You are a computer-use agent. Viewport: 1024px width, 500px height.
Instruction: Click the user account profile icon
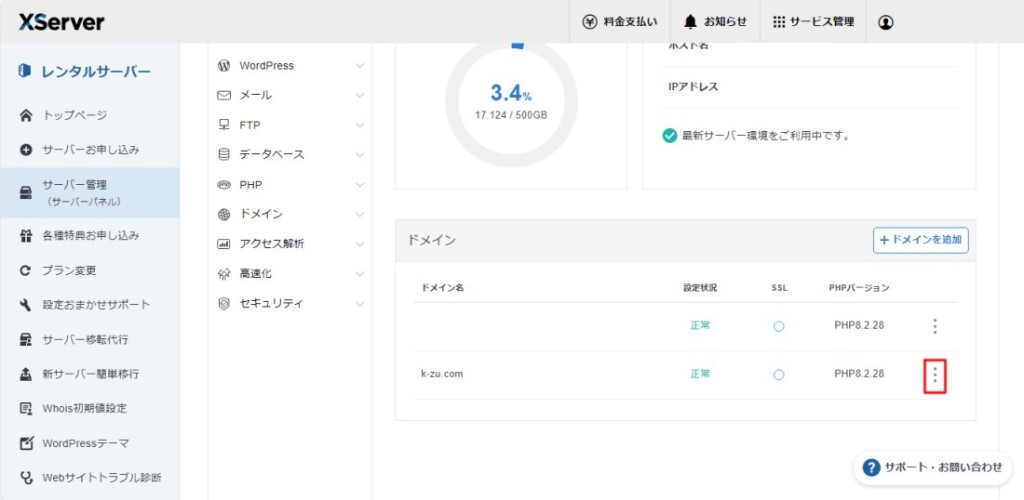tap(886, 22)
